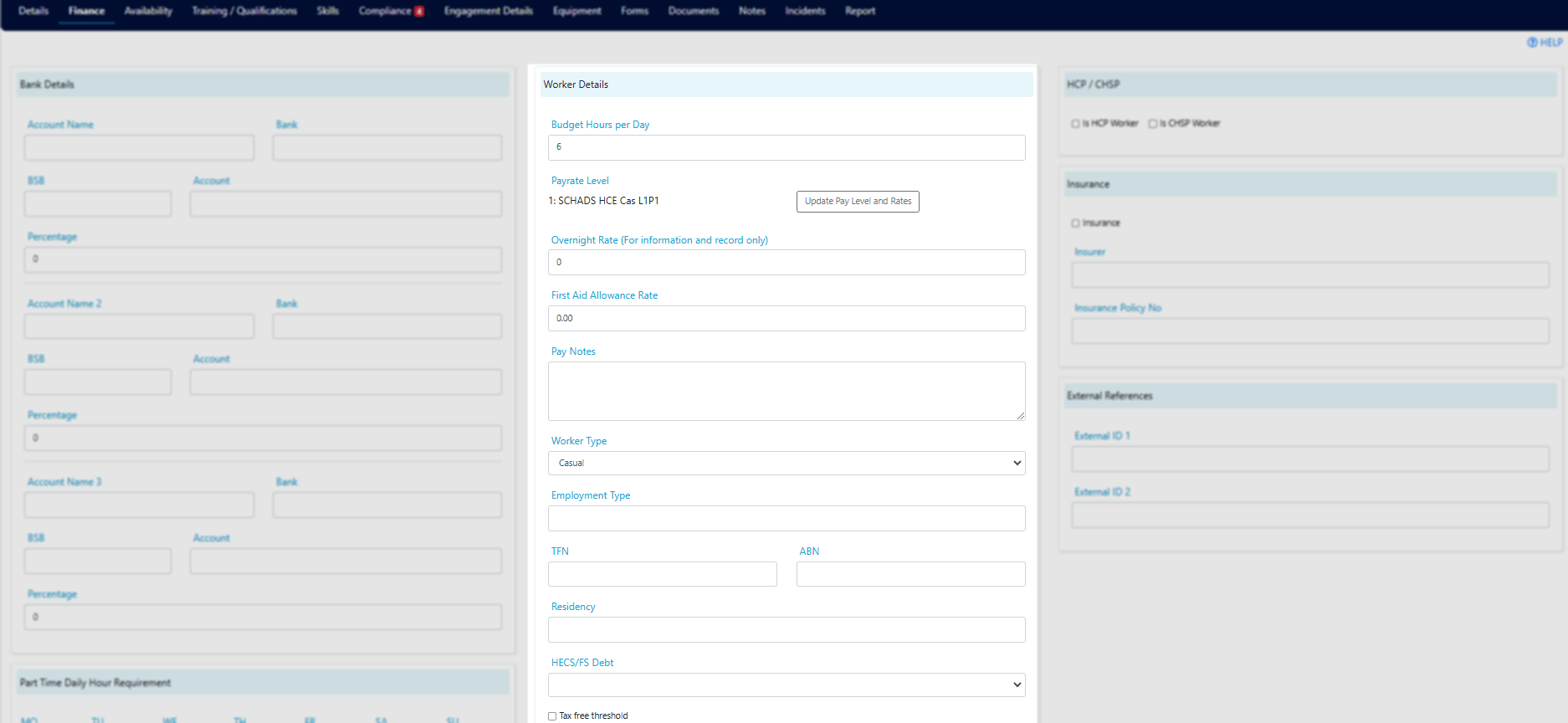1568x723 pixels.
Task: Click the First Aid Allowance Rate field
Action: tap(787, 318)
